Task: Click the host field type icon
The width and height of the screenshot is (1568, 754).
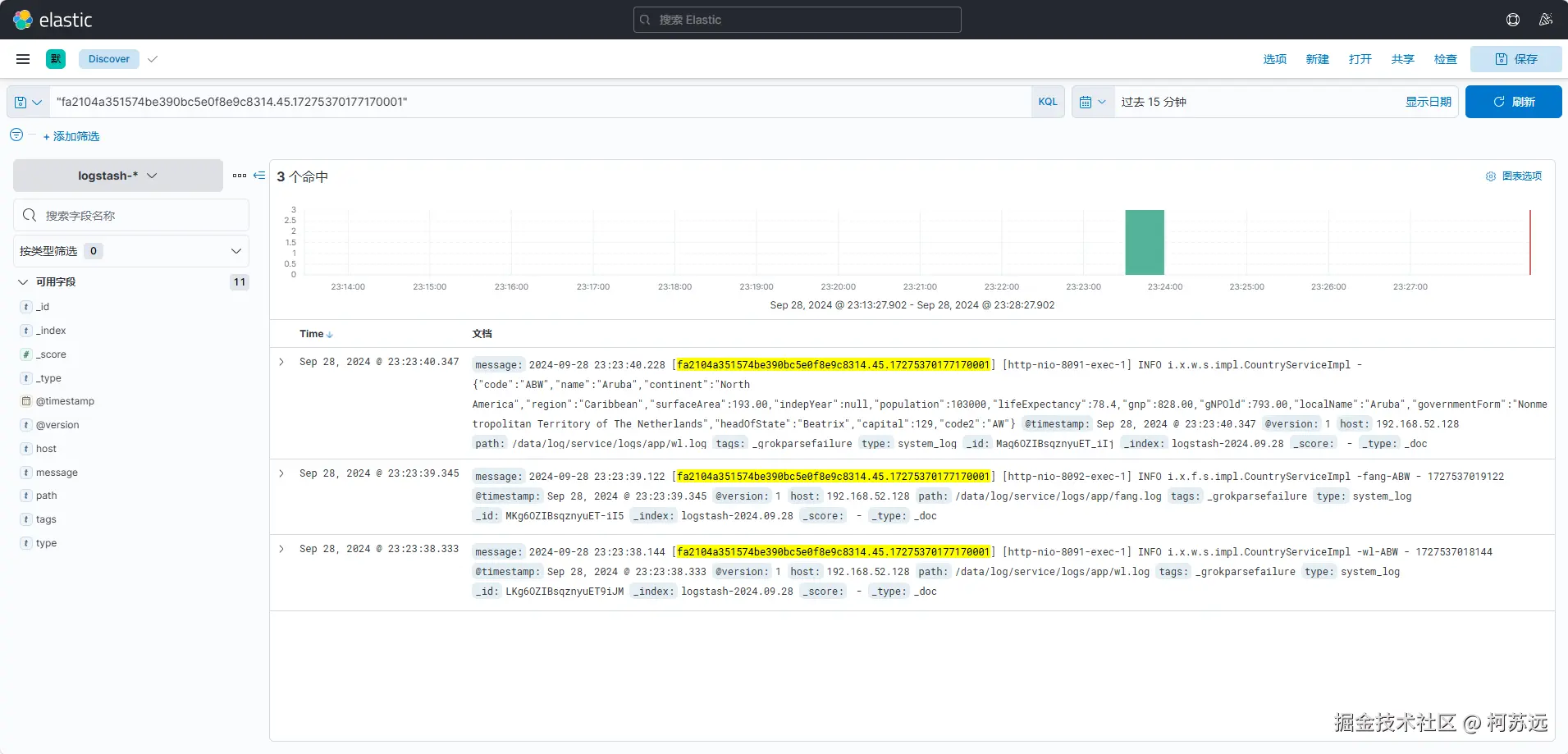Action: pyautogui.click(x=26, y=449)
